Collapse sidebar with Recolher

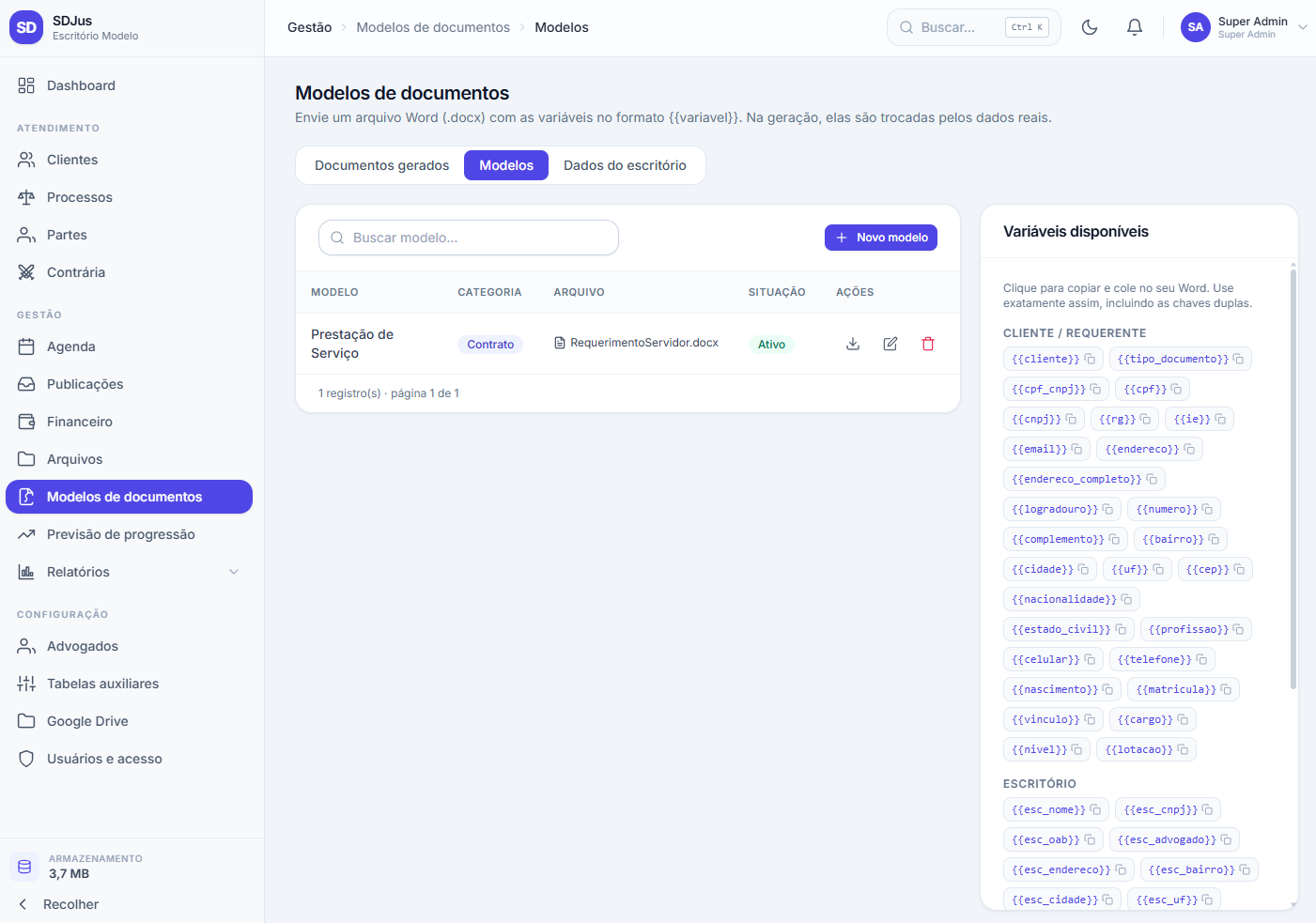coord(58,904)
